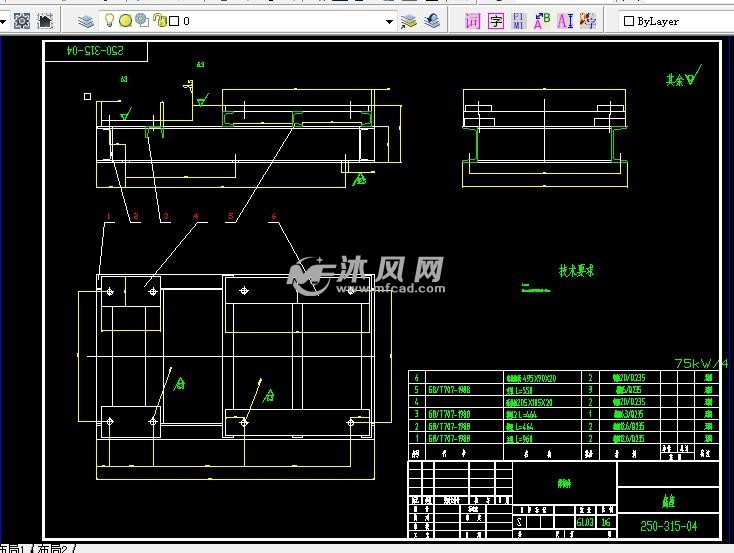
Task: Click the Layer Previous icon
Action: click(x=431, y=20)
